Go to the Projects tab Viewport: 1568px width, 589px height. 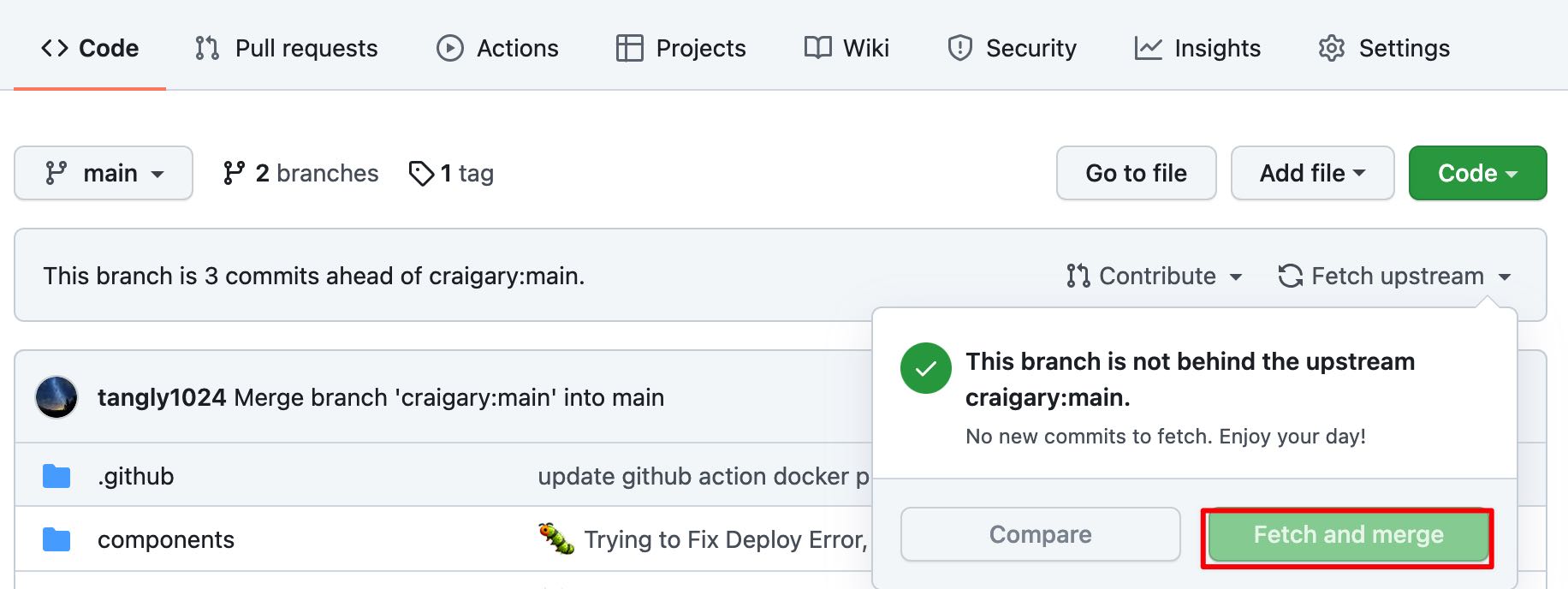680,48
